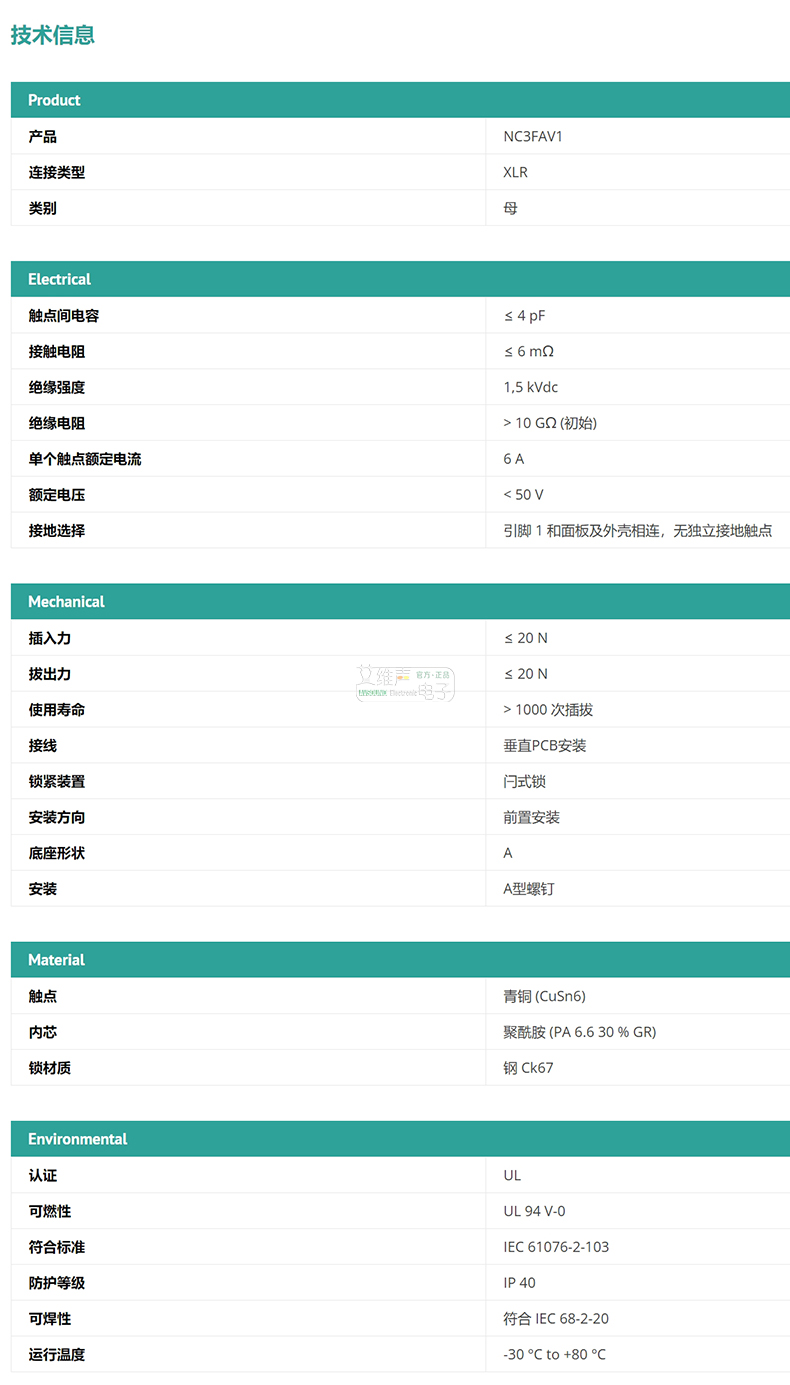Viewport: 790px width, 1385px height.
Task: Click the watermark logo in the Mechanical section
Action: pyautogui.click(x=405, y=684)
